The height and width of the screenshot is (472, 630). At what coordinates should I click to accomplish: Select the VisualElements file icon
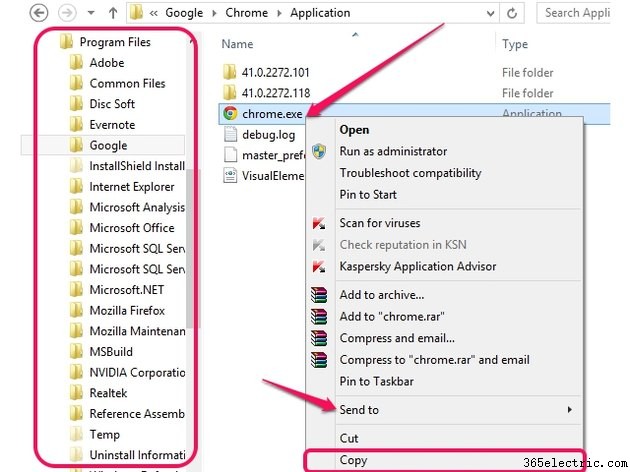[230, 176]
